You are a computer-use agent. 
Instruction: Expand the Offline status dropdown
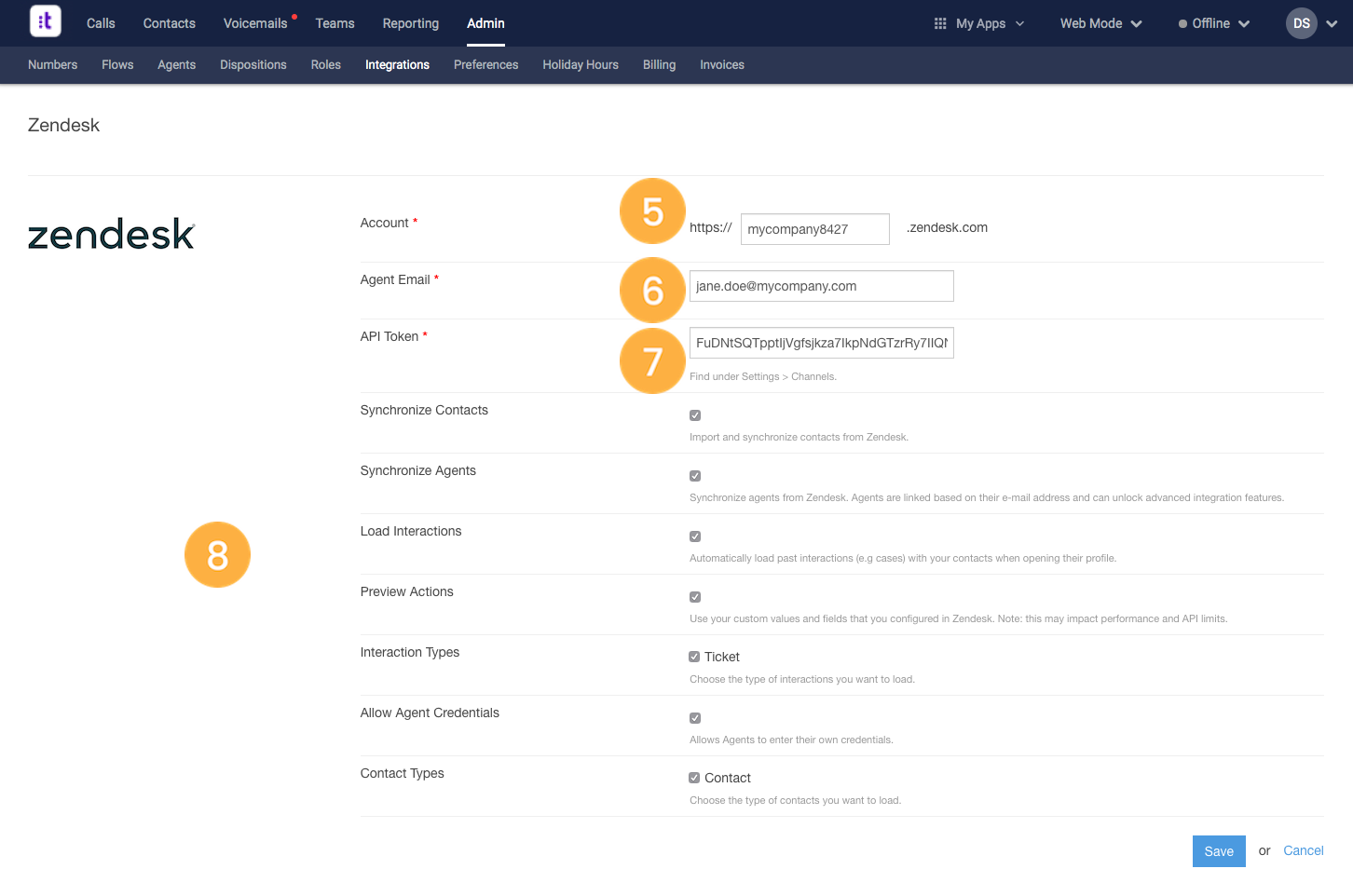[x=1213, y=23]
